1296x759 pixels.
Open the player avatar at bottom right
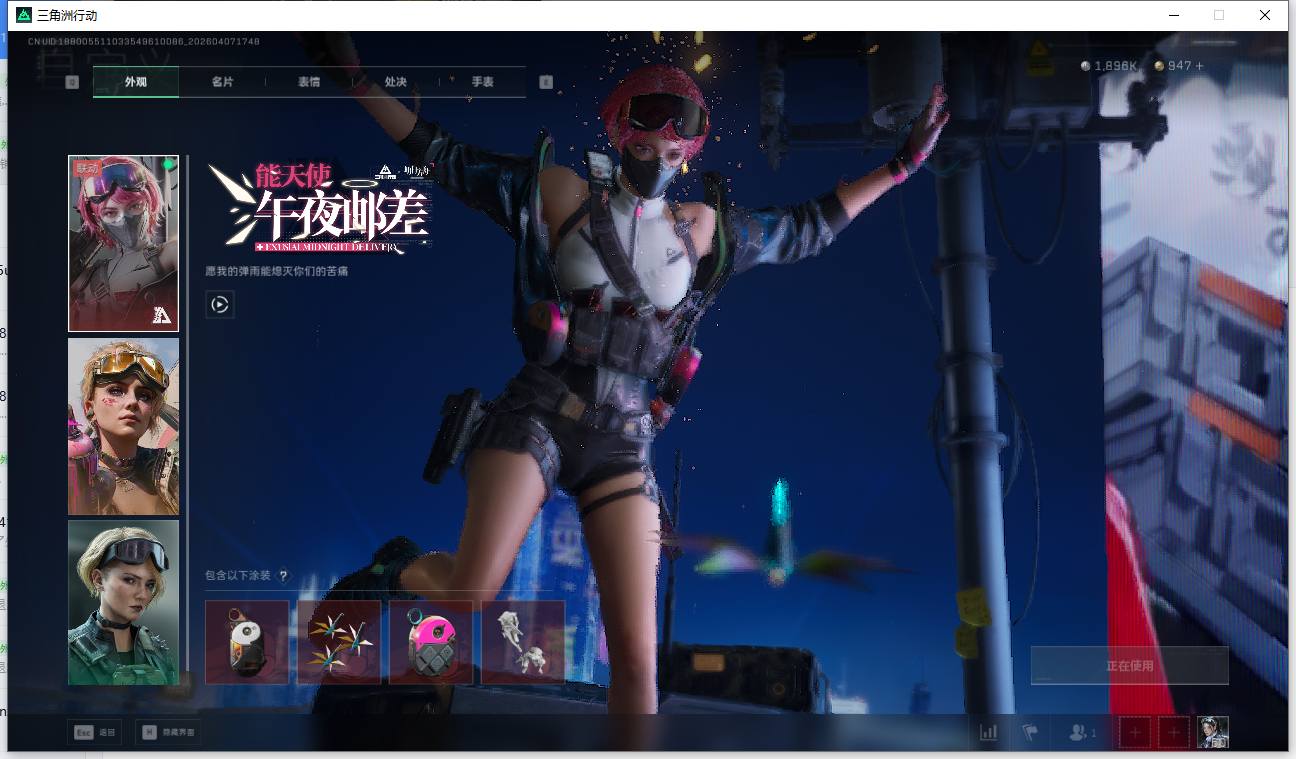(x=1213, y=733)
